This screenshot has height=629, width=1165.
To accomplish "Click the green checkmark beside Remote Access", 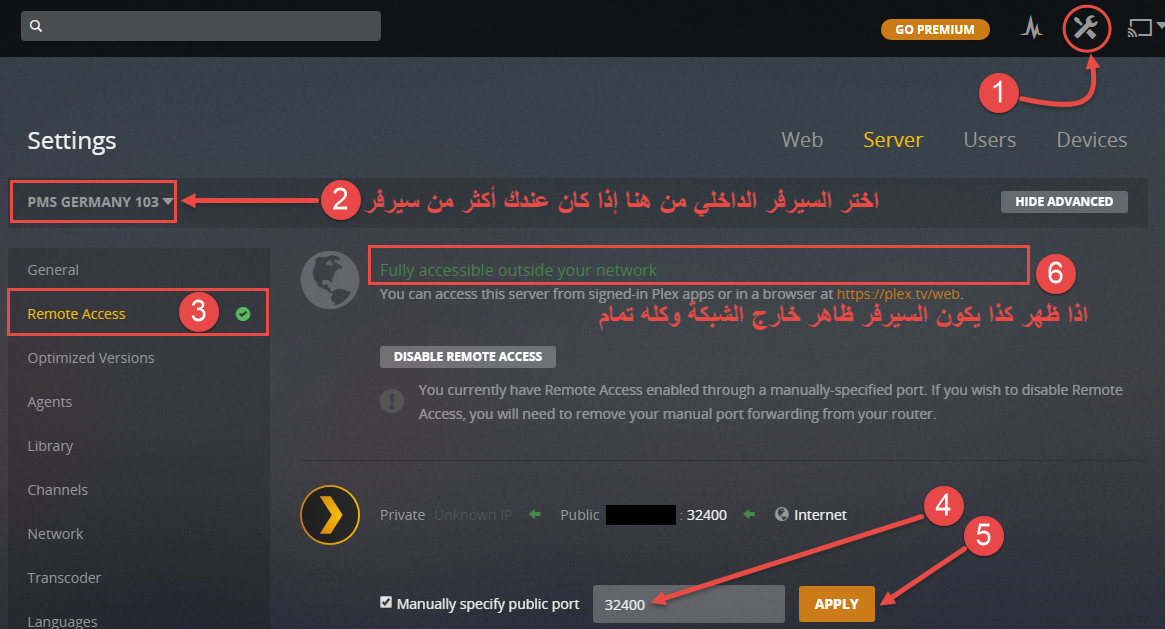I will [243, 314].
